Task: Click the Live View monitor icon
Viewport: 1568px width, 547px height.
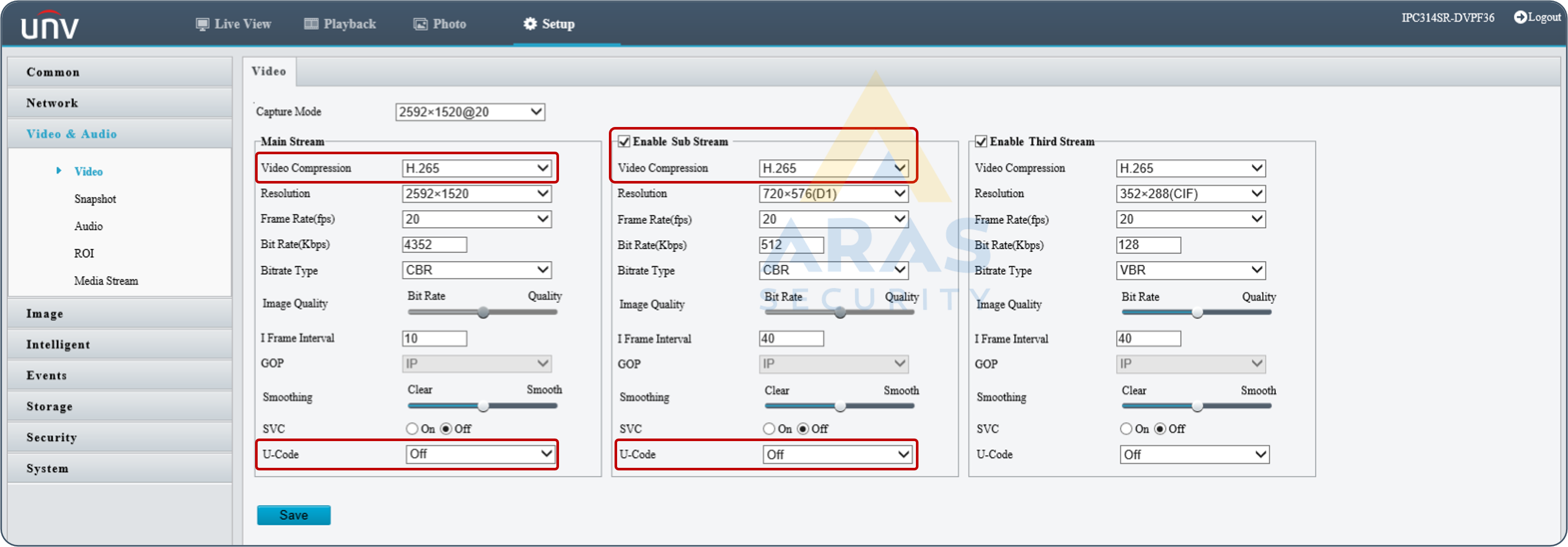Action: tap(202, 24)
